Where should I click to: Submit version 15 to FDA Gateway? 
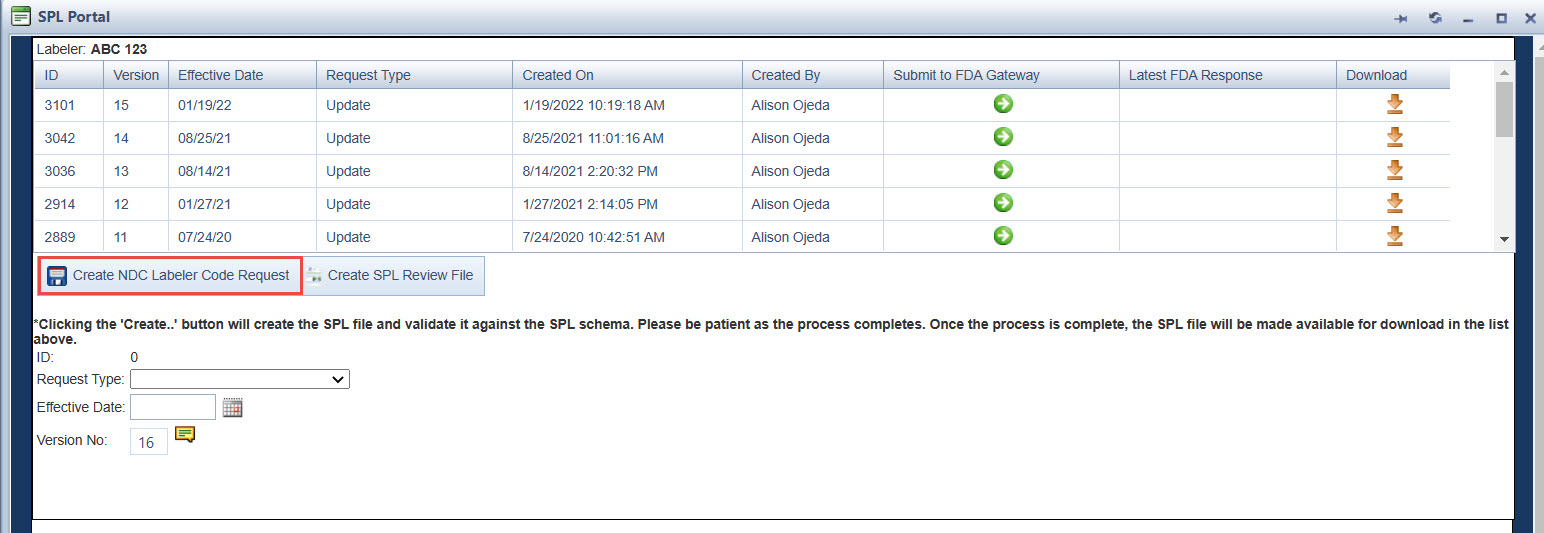1002,104
